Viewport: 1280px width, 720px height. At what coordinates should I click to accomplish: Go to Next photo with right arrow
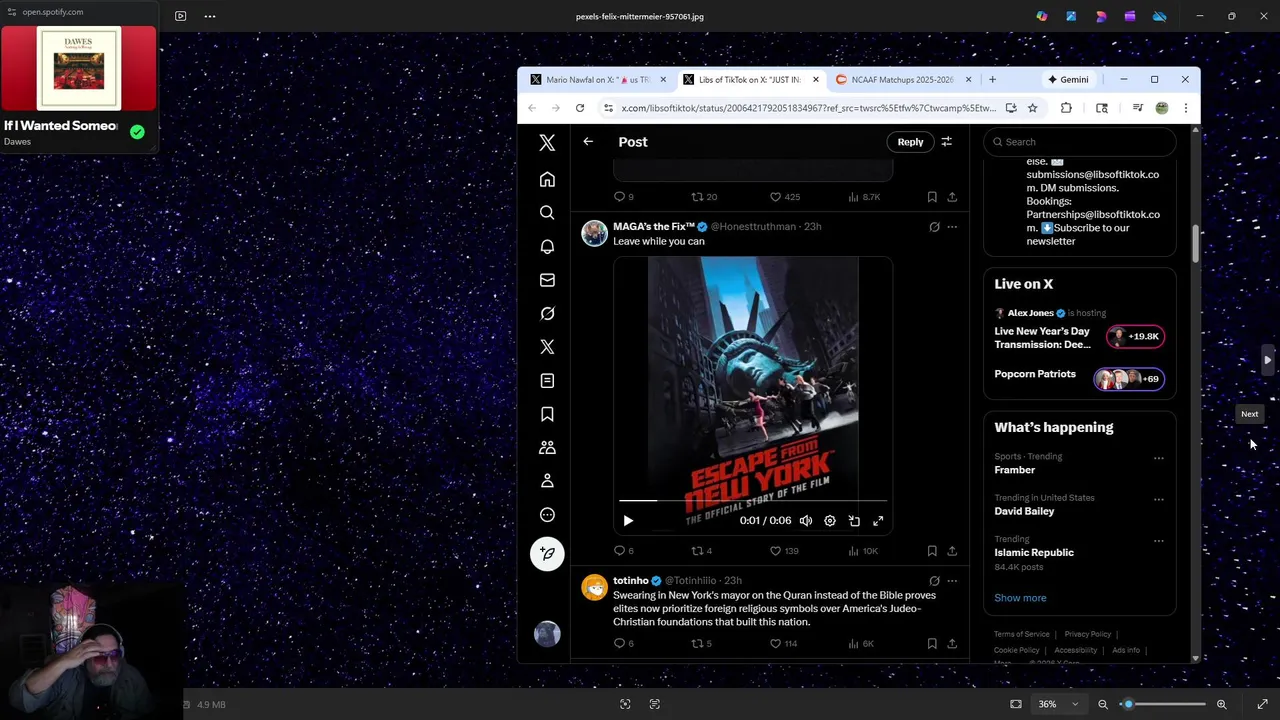click(x=1267, y=360)
